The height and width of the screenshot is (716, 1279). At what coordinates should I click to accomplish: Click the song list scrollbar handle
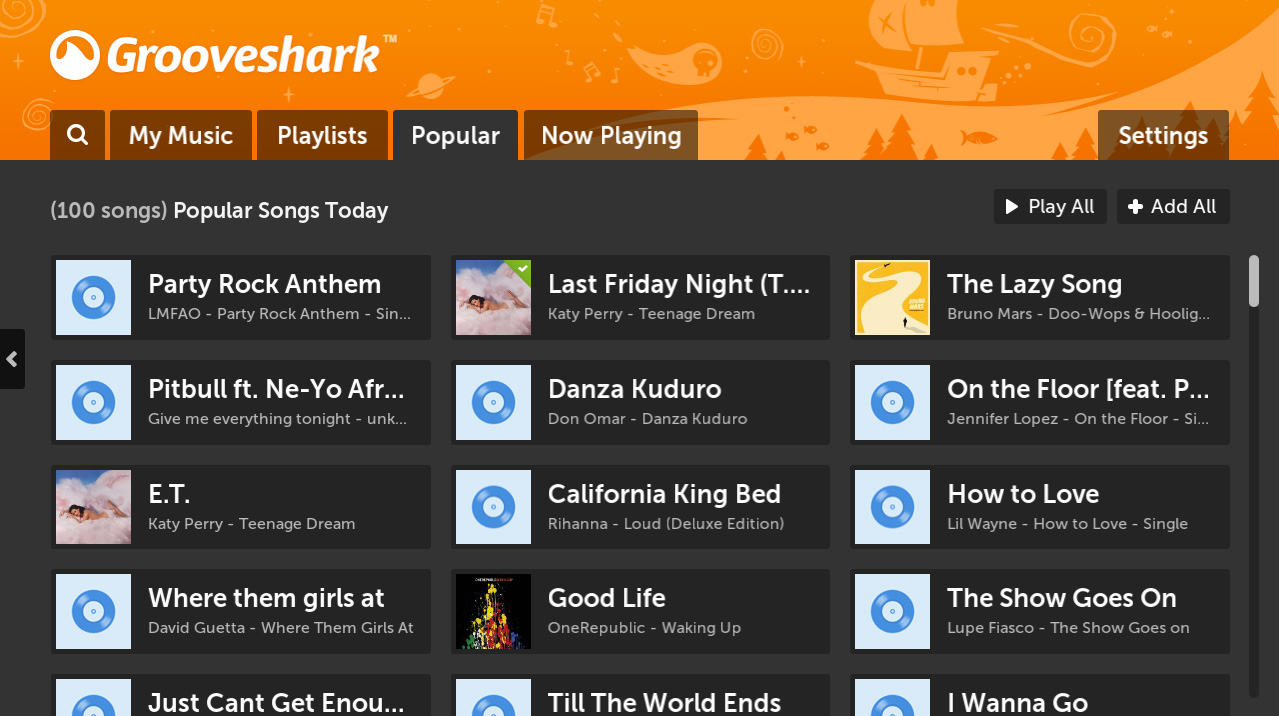pos(1254,281)
